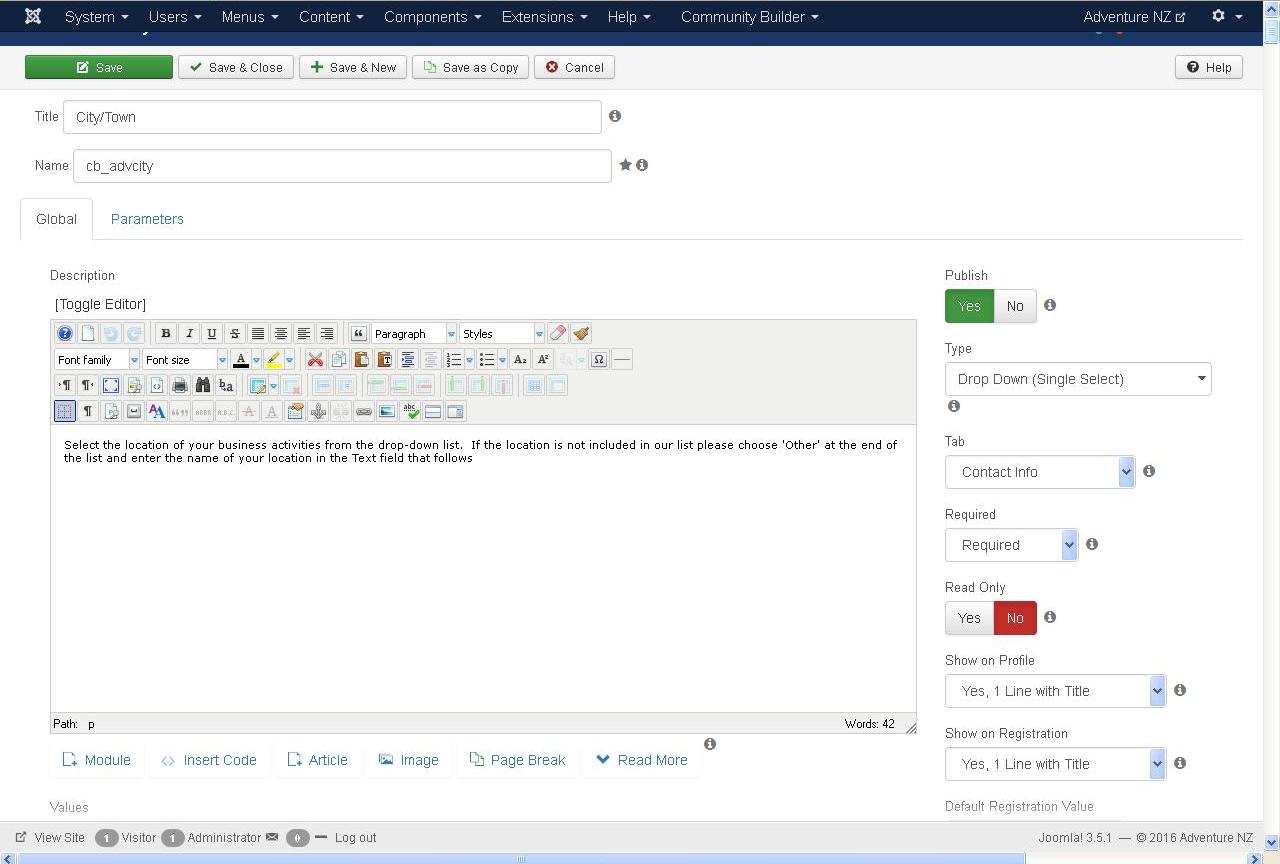The height and width of the screenshot is (864, 1280).
Task: Toggle bold formatting in editor
Action: [x=166, y=333]
